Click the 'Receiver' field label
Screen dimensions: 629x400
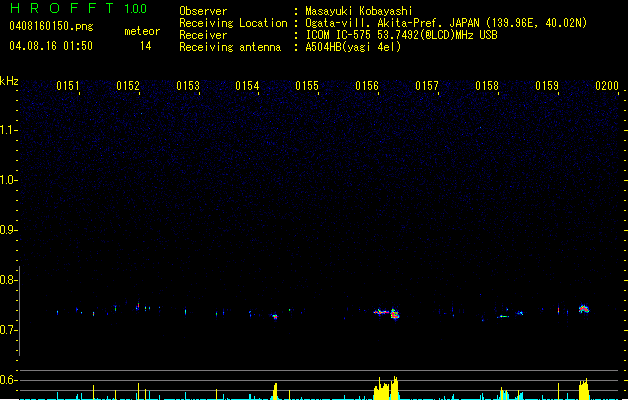coord(203,35)
